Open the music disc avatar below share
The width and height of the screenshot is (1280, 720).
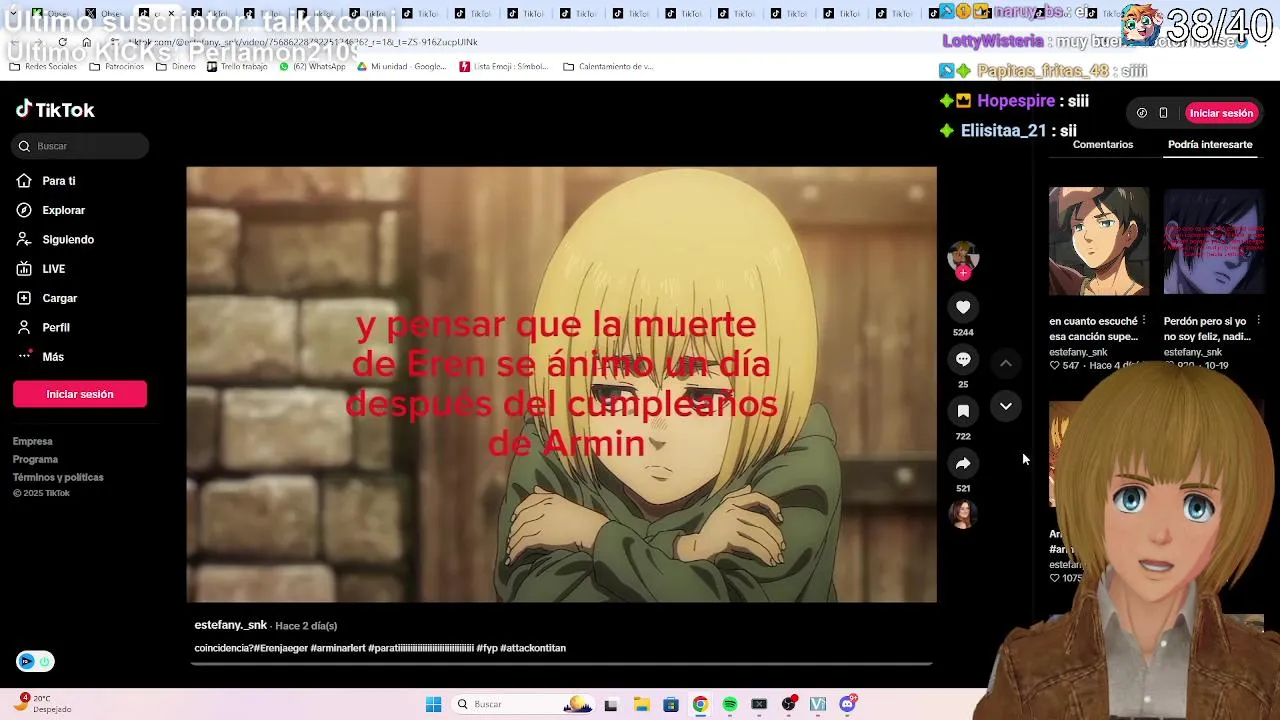click(963, 514)
